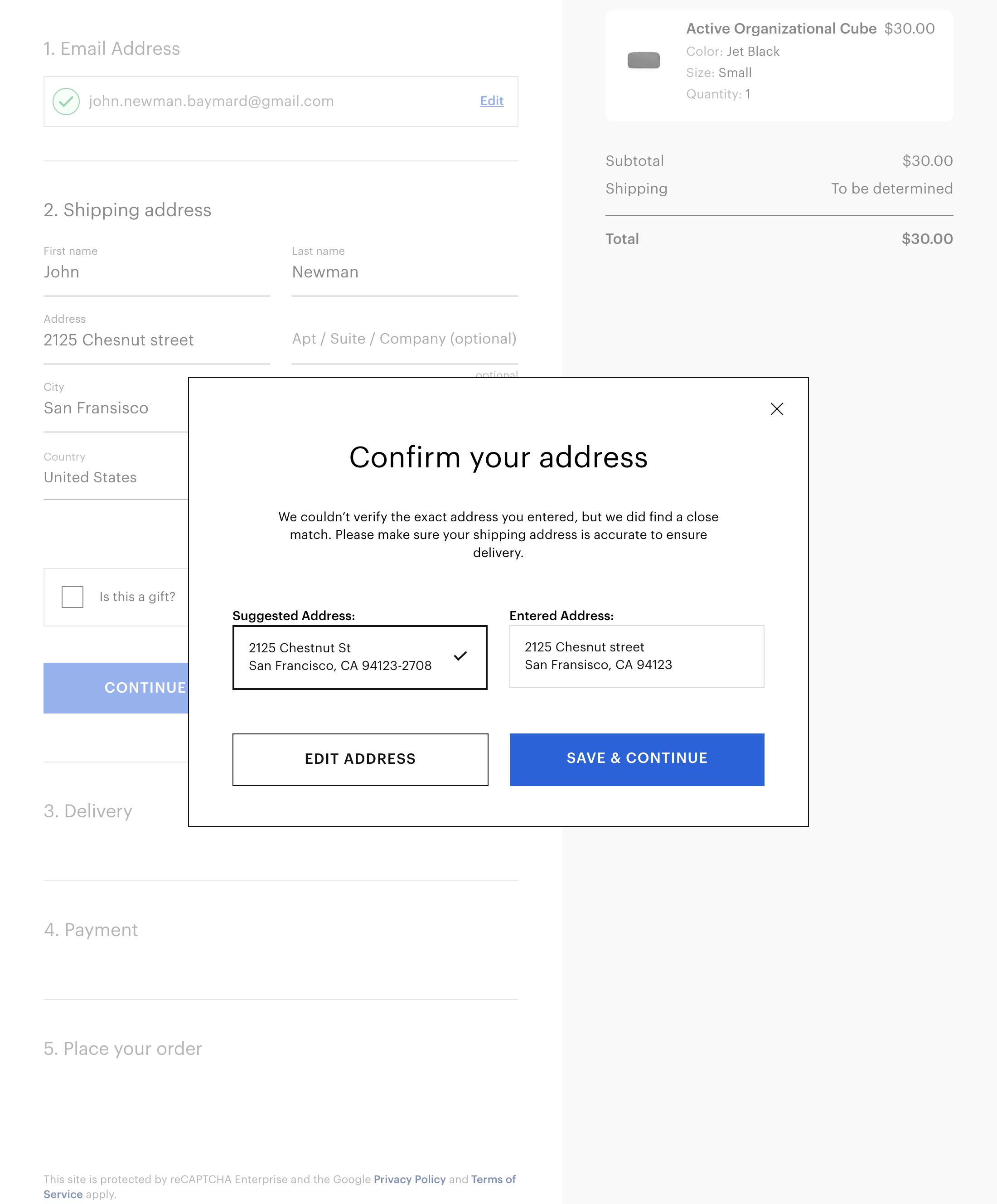The width and height of the screenshot is (997, 1204).
Task: Click the City field showing San Fransisco
Action: tap(115, 408)
